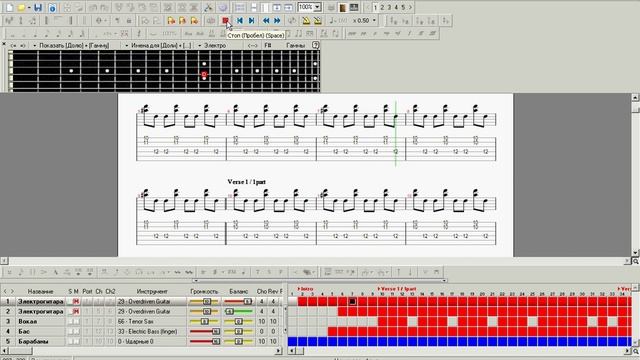Click the F# key button
The width and height of the screenshot is (640, 360).
coord(268,45)
